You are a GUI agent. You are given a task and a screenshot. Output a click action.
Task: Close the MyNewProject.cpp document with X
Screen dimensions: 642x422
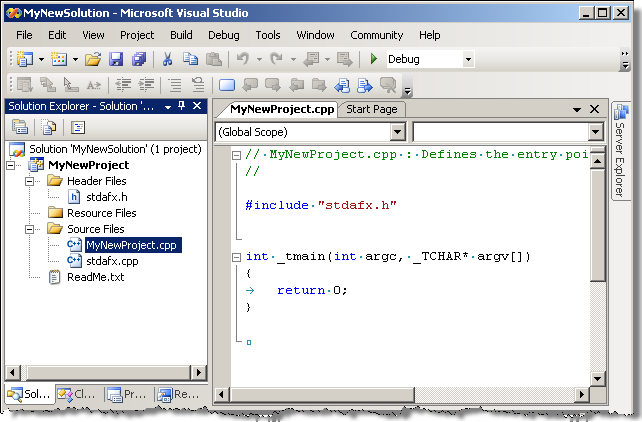click(595, 109)
